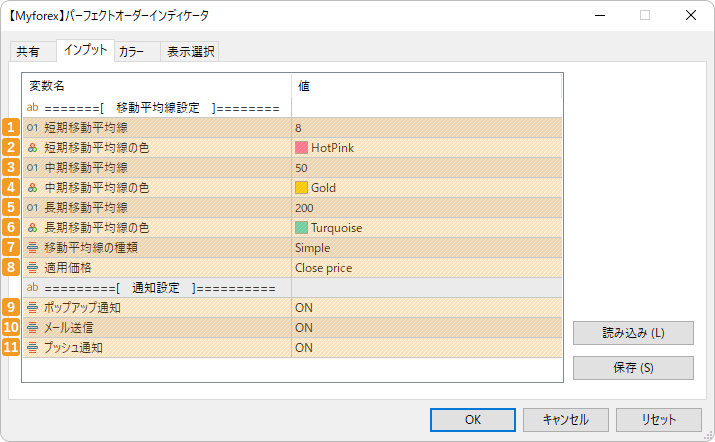The width and height of the screenshot is (715, 442).
Task: Minimize the indicator dialog window
Action: 600,15
